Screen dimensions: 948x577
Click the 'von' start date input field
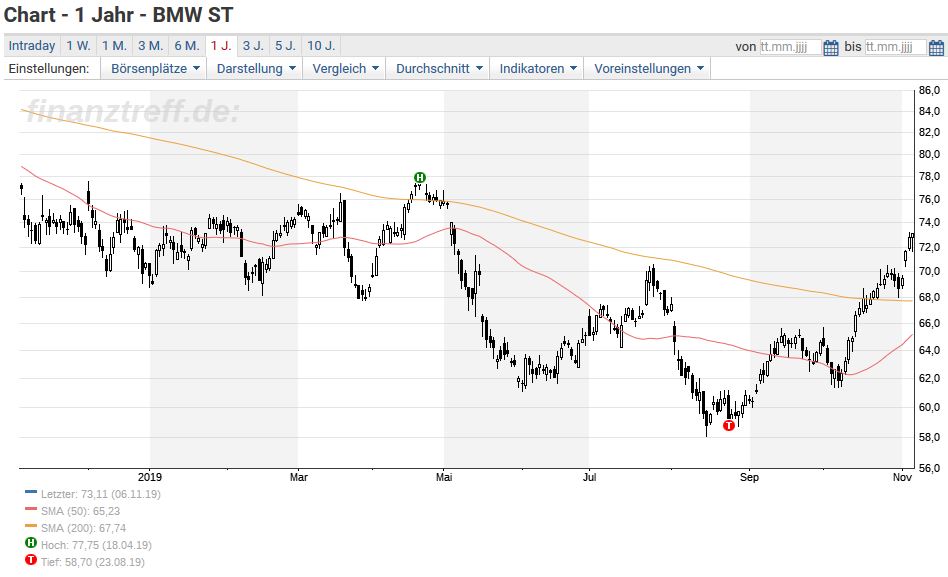[x=790, y=47]
